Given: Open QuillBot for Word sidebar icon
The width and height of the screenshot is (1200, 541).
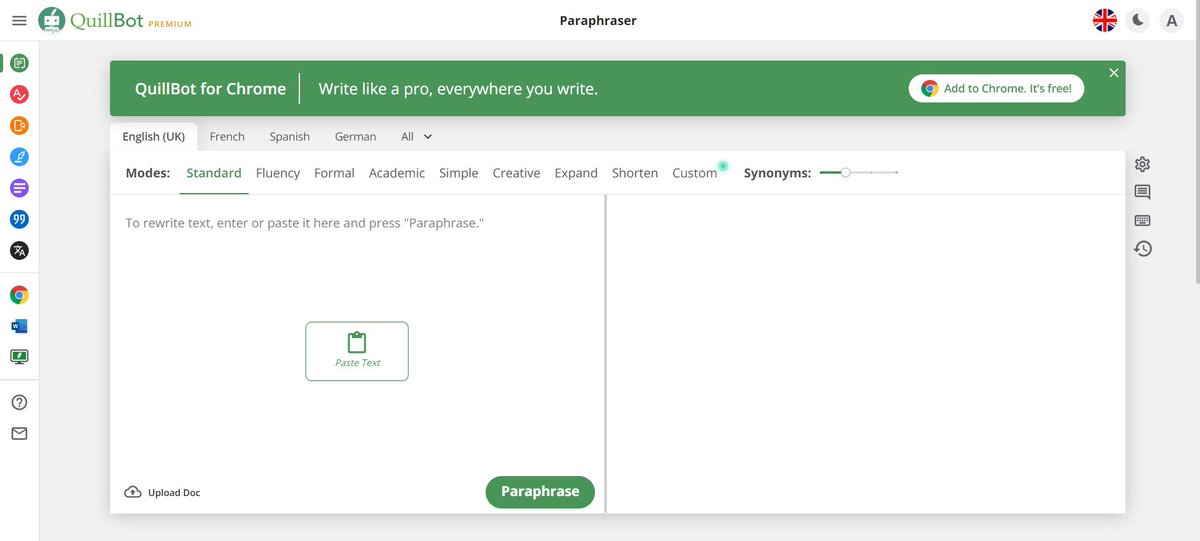Looking at the screenshot, I should (19, 326).
